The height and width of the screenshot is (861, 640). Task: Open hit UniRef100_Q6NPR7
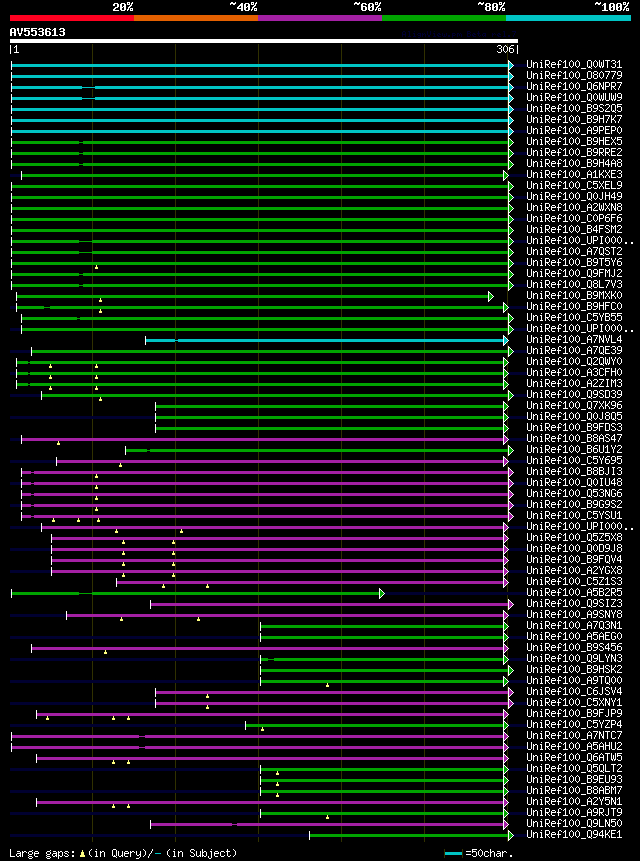click(574, 87)
